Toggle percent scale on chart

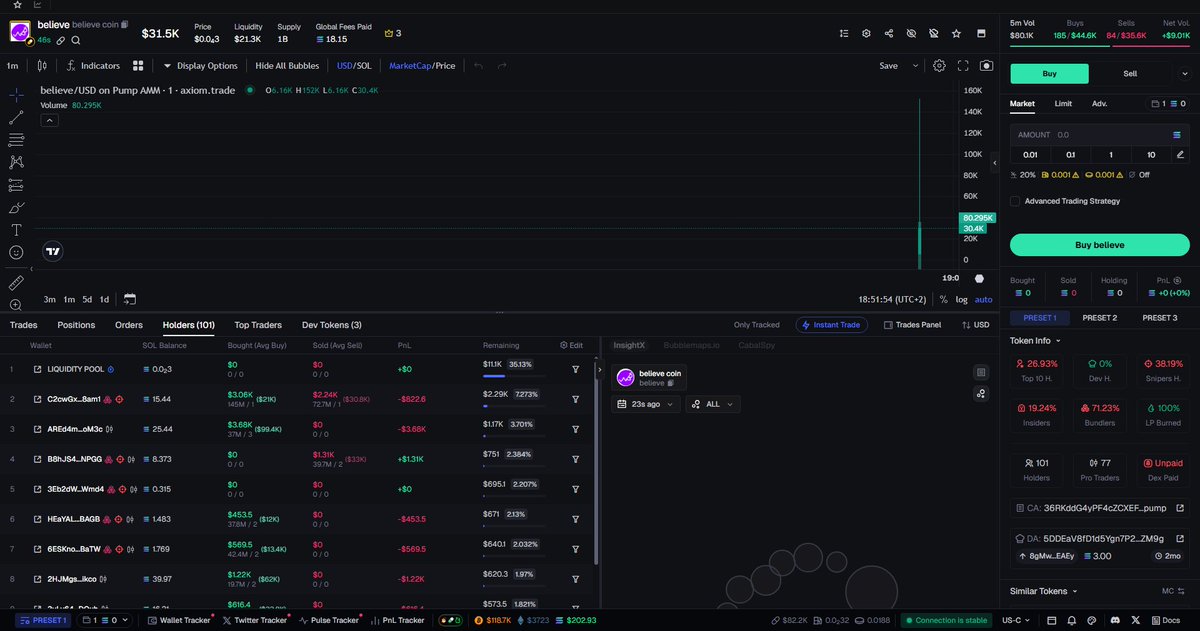(x=943, y=299)
